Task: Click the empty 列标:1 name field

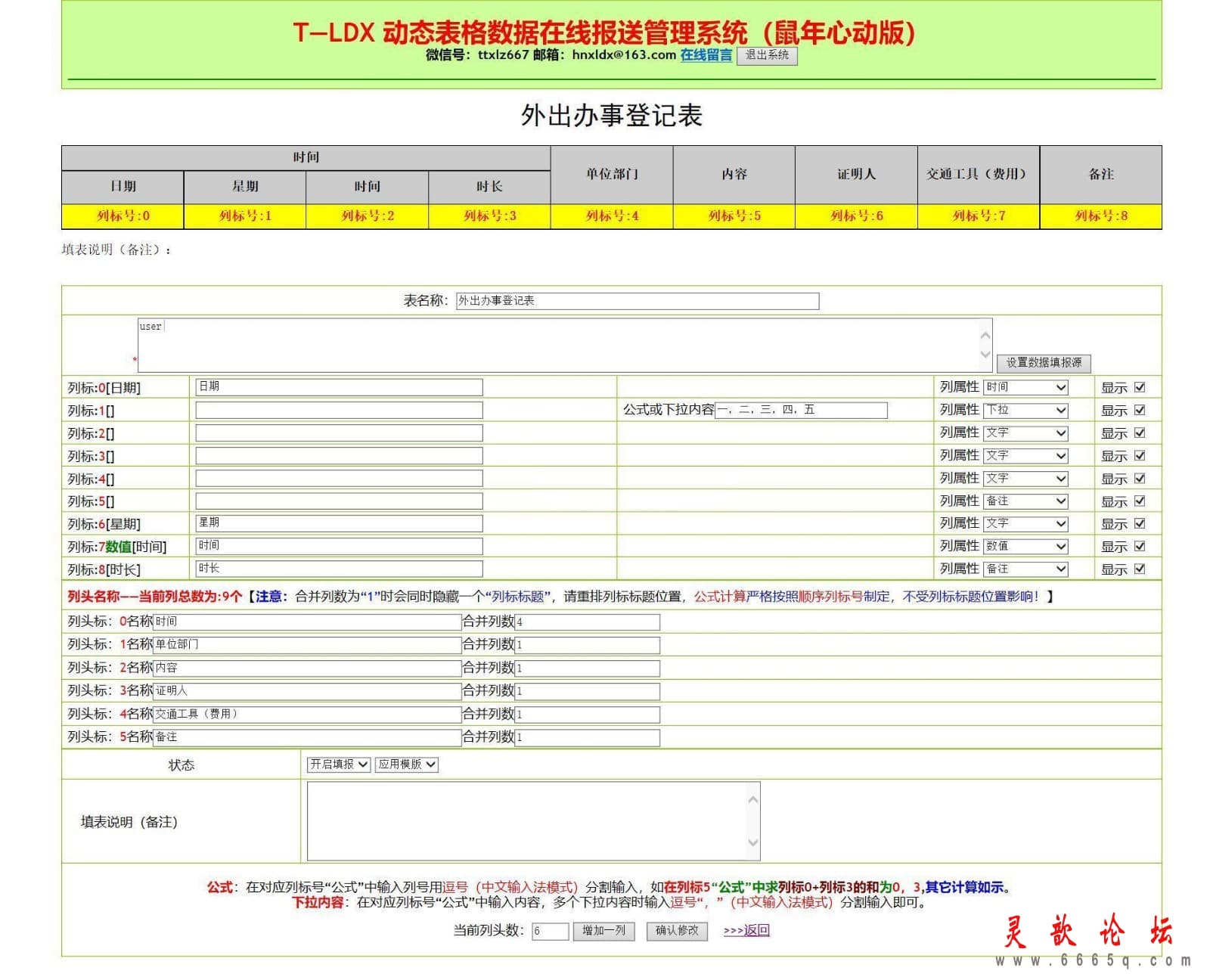Action: tap(339, 410)
